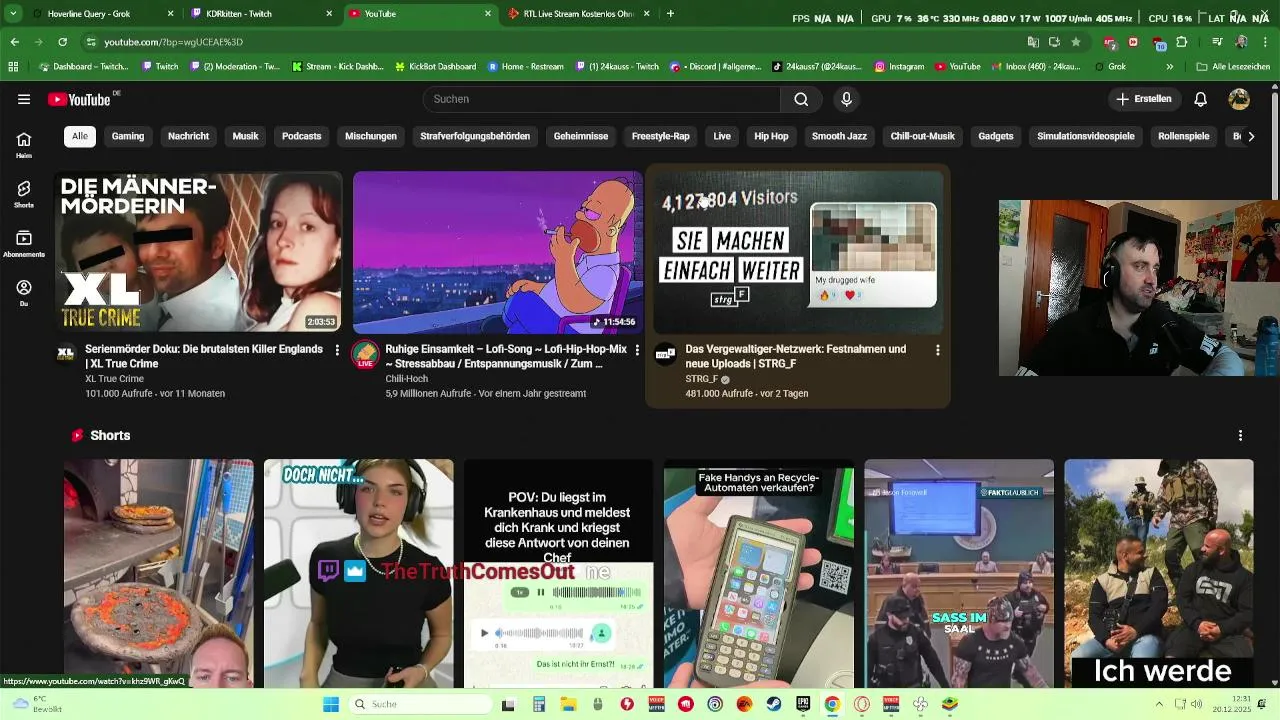Select the Freestyle-Rap filter chip
1280x720 pixels.
click(x=661, y=136)
